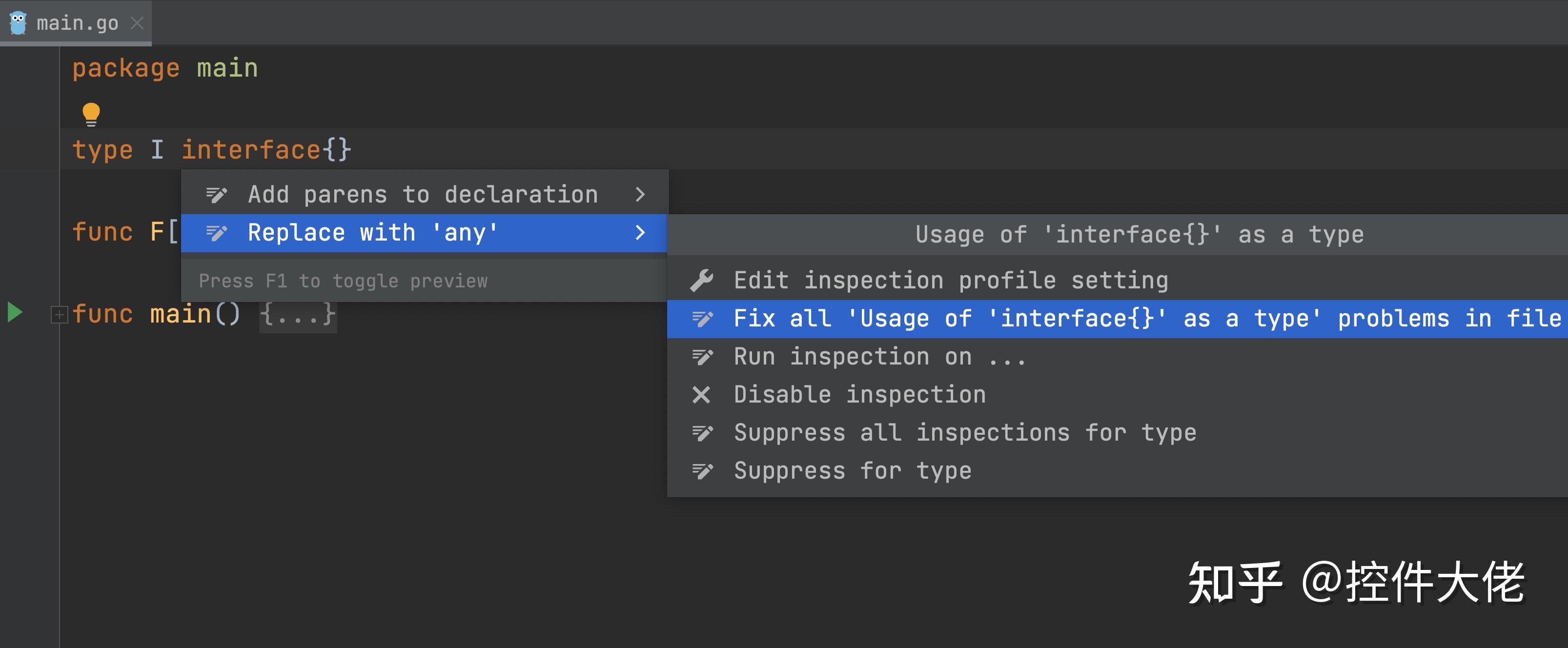The image size is (1568, 648).
Task: Click the wrench icon for inspection profile
Action: click(701, 281)
